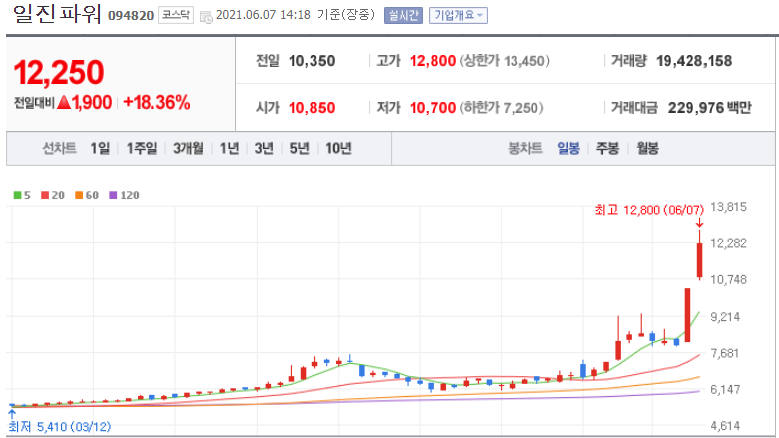Switch to the 일봉 daily candle chart
This screenshot has width=779, height=438.
click(568, 148)
